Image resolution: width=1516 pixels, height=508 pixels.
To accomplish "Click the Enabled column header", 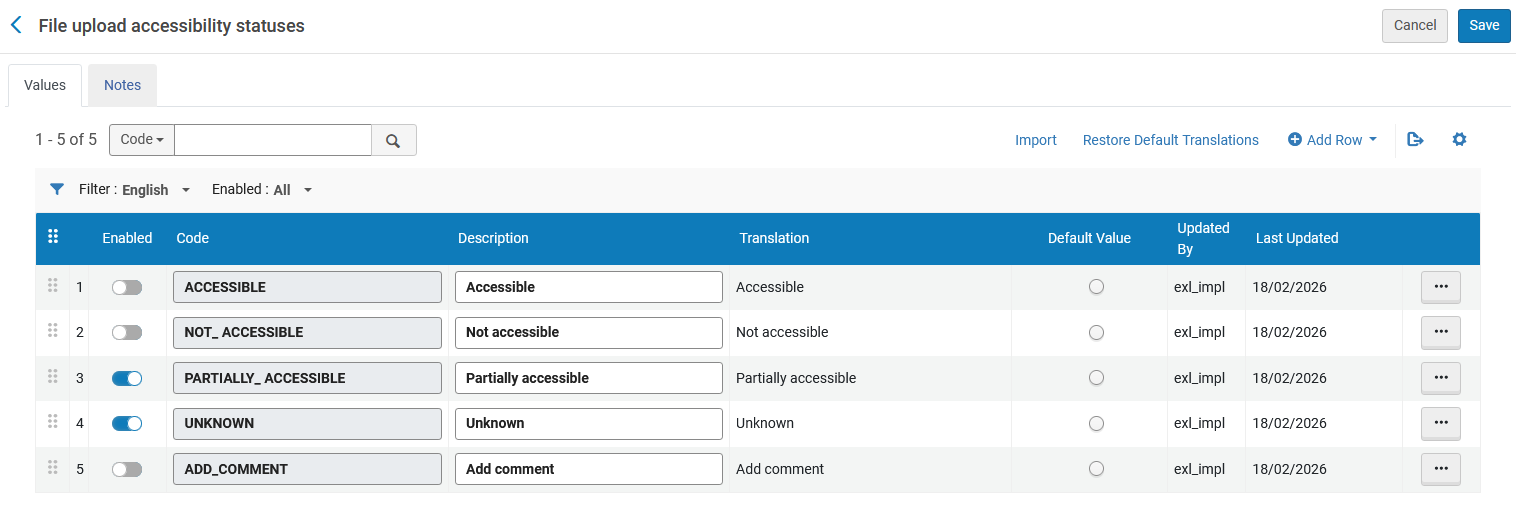I will tap(127, 238).
